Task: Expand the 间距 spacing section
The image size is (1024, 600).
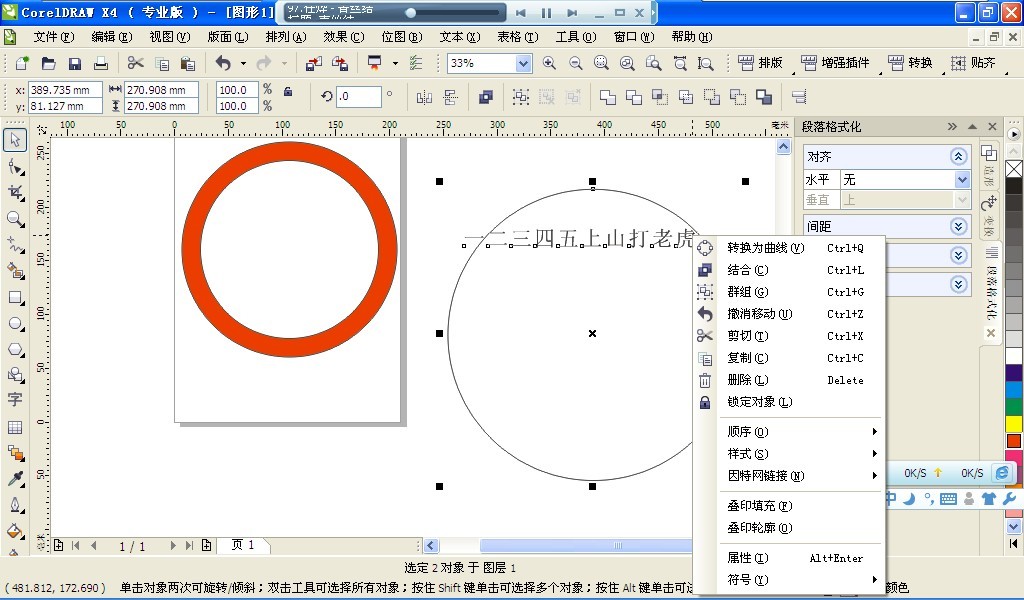Action: point(959,227)
